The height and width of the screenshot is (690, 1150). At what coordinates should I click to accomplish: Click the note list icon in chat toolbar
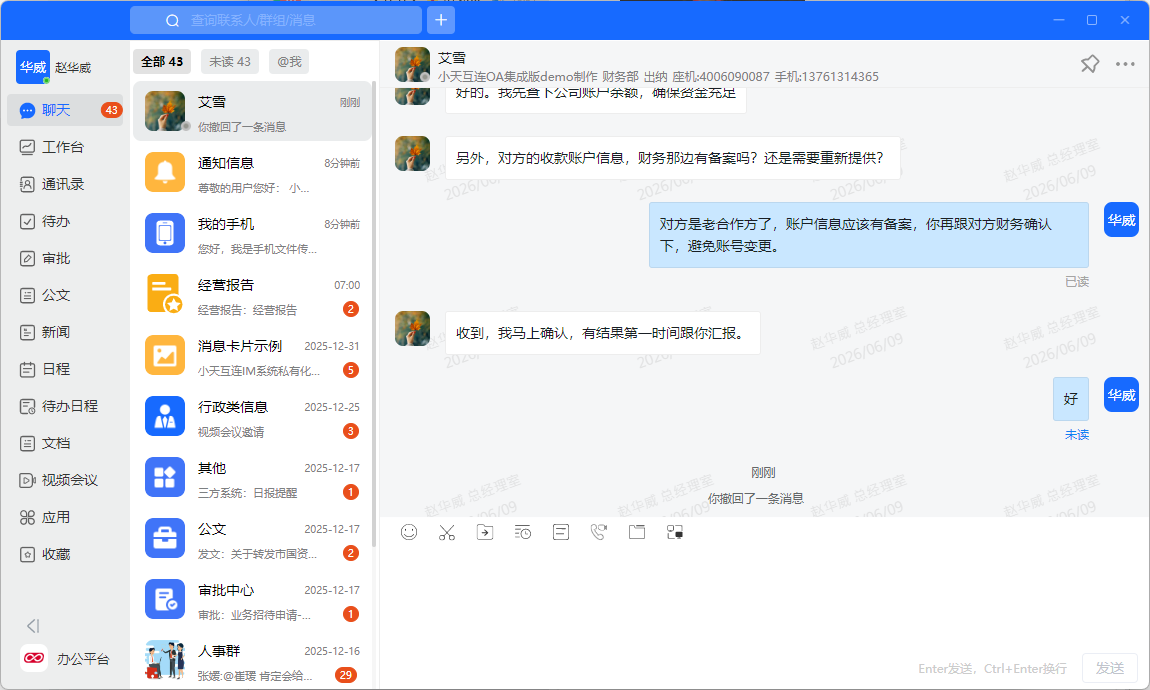[x=561, y=532]
